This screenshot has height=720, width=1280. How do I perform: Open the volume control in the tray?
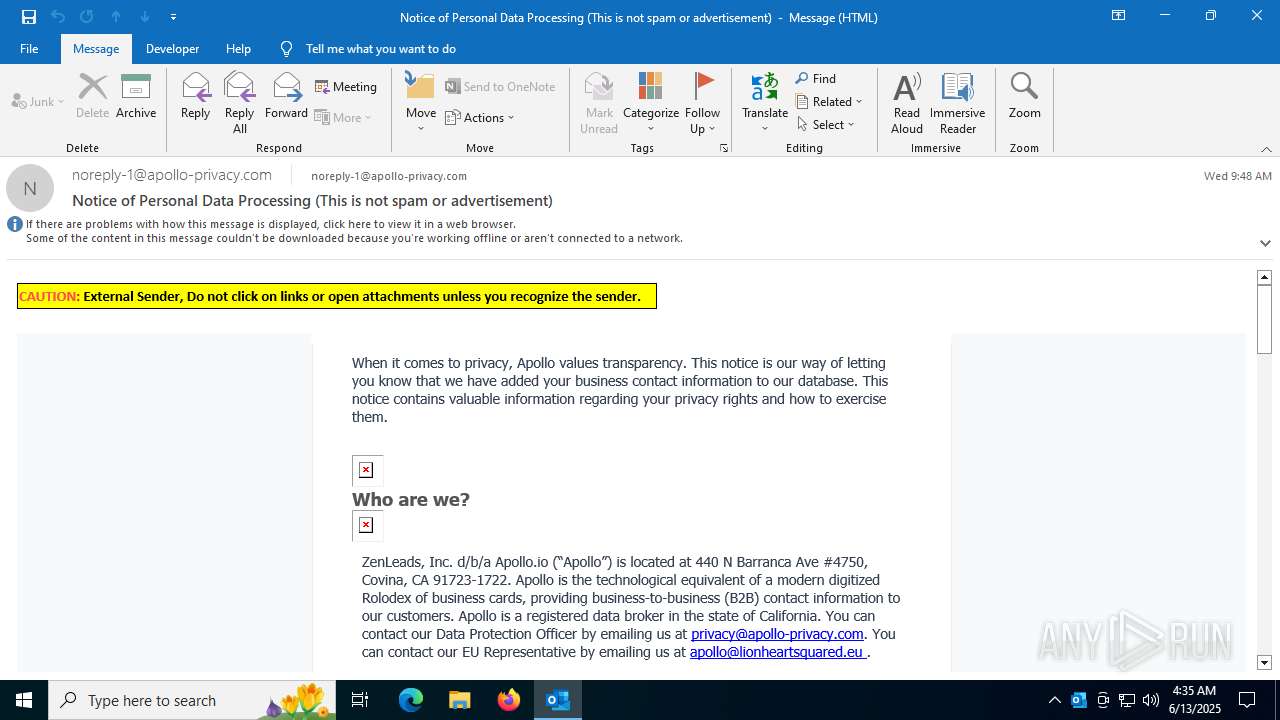1151,700
